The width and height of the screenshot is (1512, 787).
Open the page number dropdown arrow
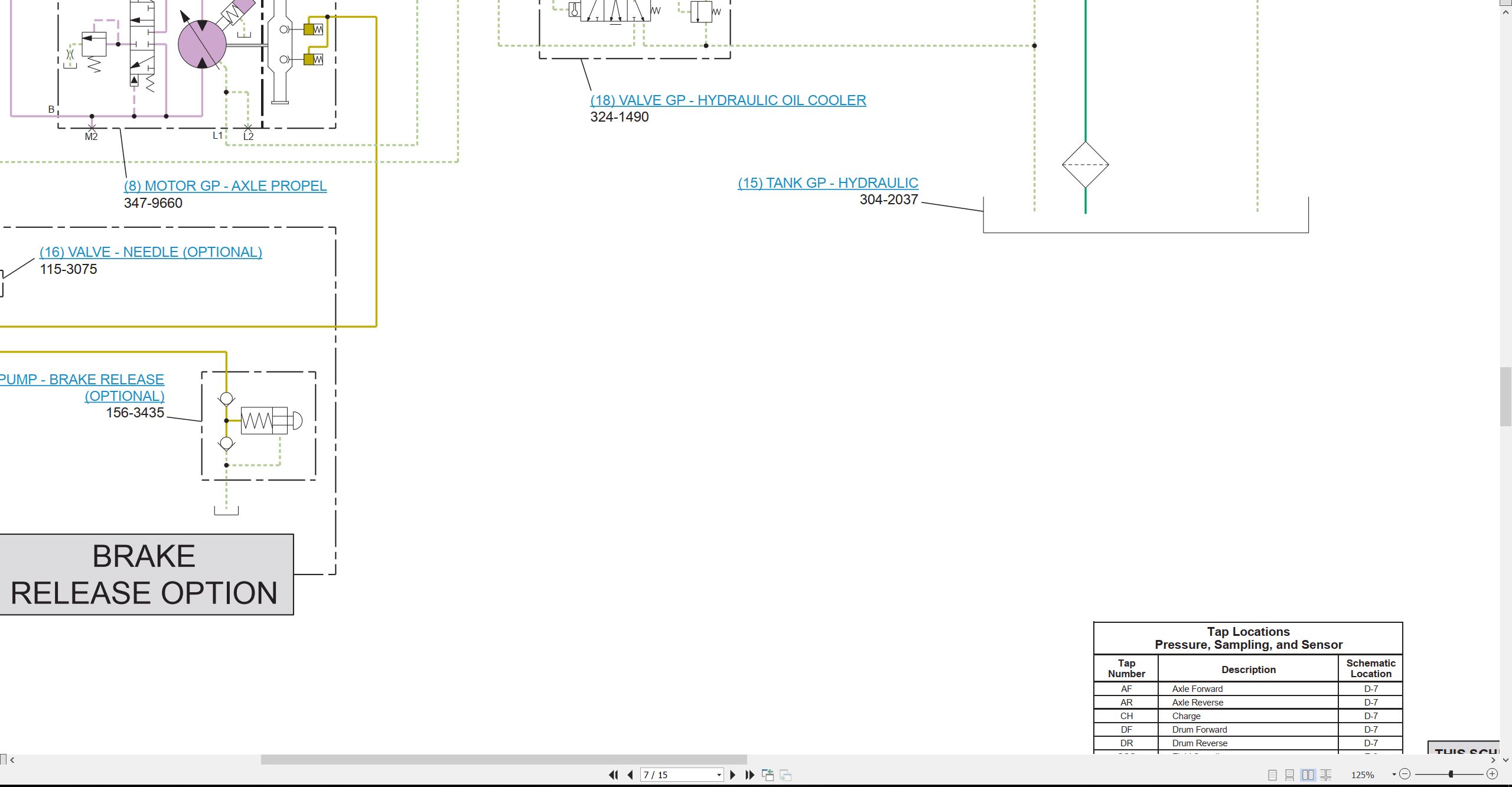click(719, 775)
